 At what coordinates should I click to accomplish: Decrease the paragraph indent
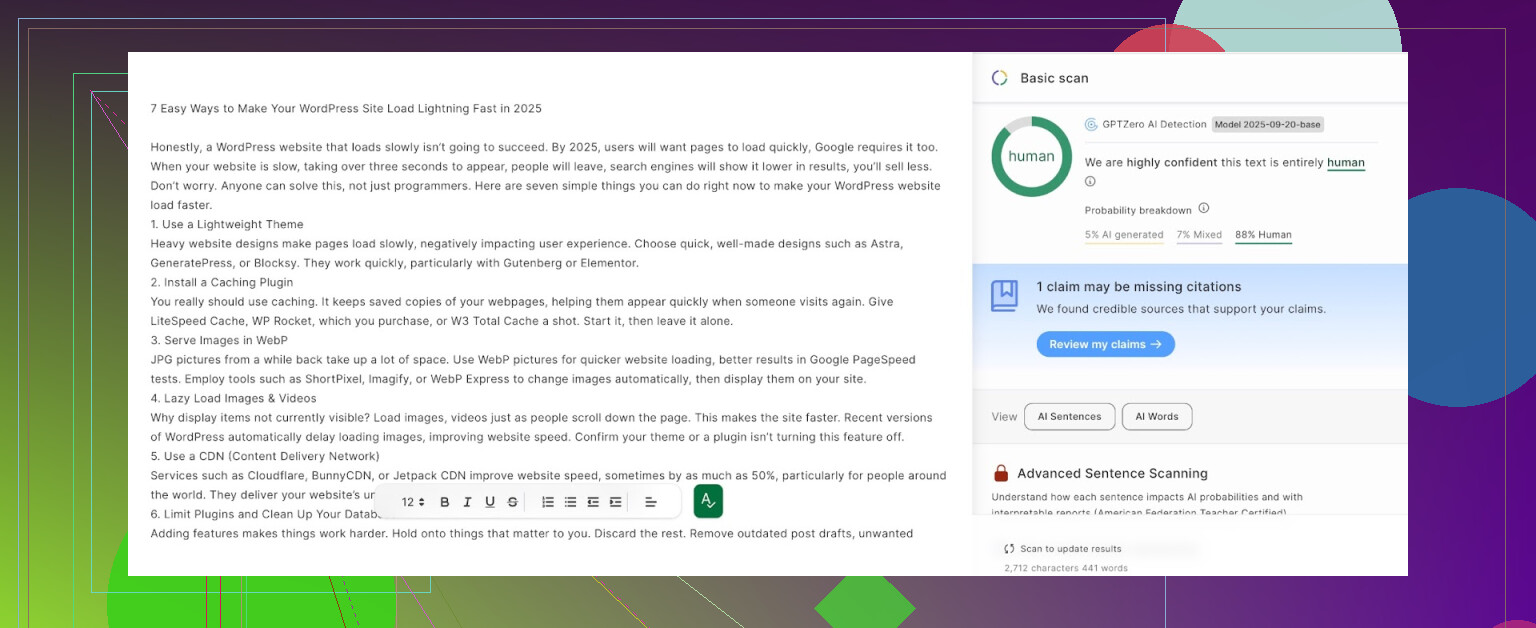(x=593, y=502)
